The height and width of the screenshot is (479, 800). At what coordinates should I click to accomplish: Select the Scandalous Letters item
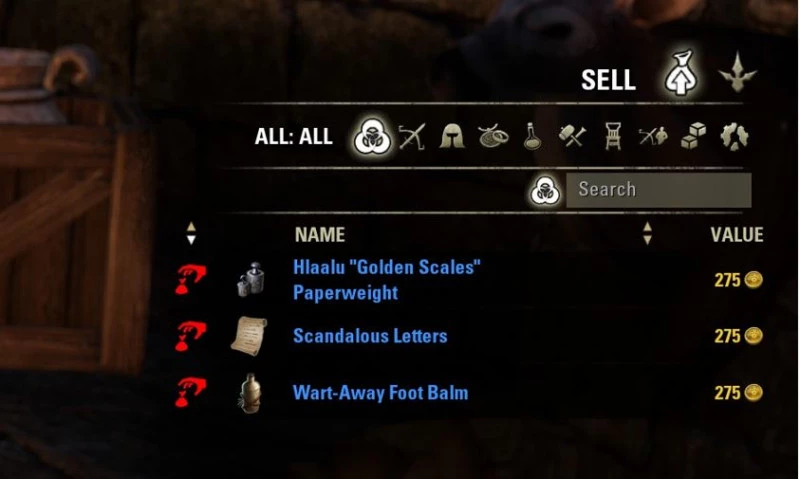point(370,336)
